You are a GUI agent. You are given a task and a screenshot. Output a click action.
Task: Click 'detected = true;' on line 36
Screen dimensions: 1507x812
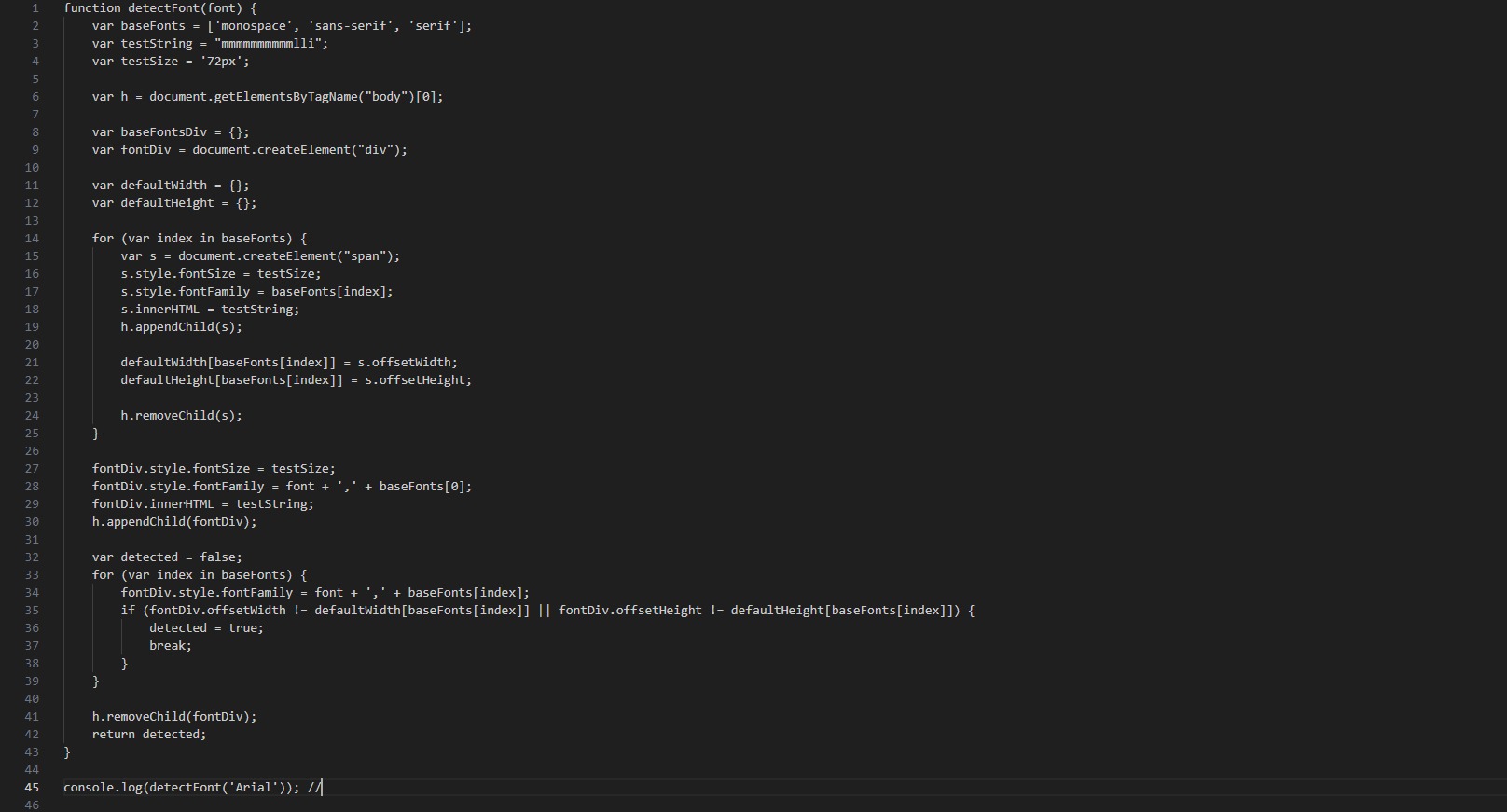pos(206,627)
